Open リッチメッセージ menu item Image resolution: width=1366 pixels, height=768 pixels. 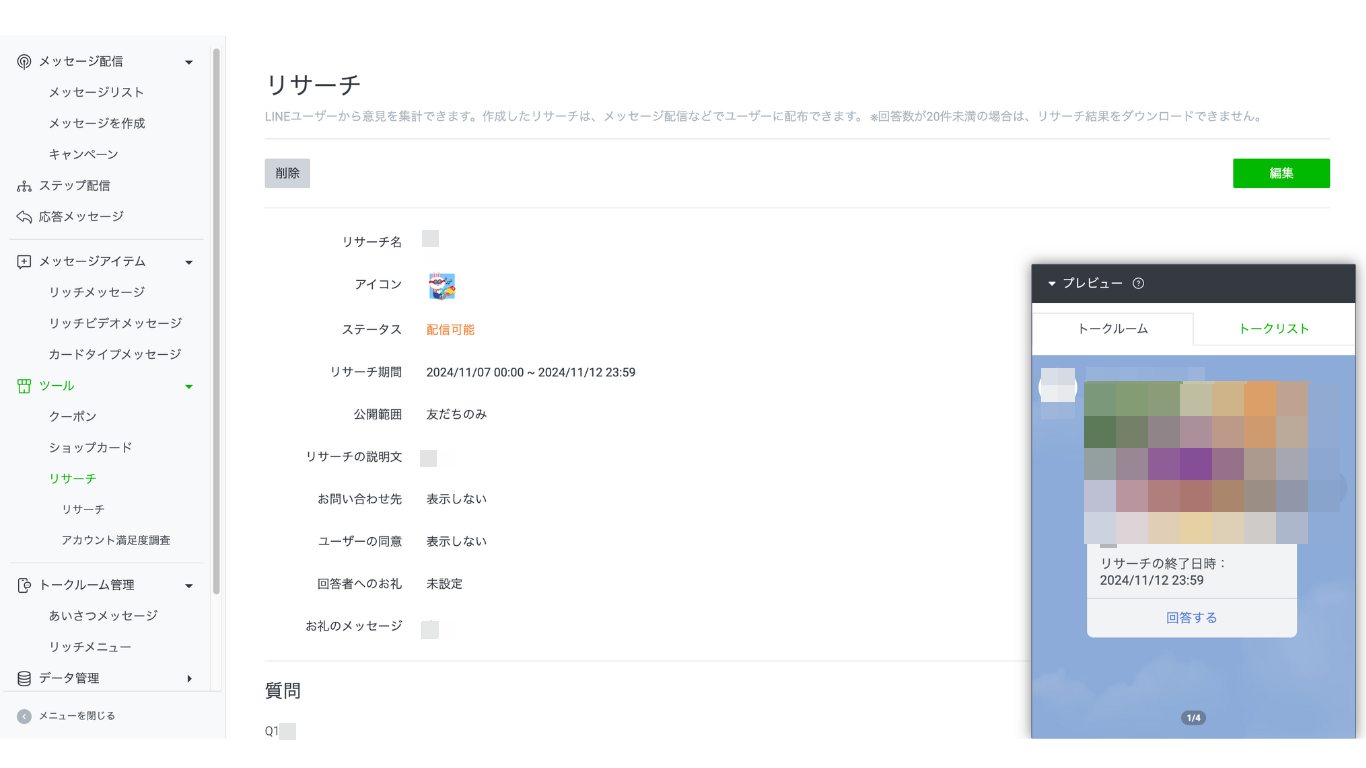pos(97,293)
